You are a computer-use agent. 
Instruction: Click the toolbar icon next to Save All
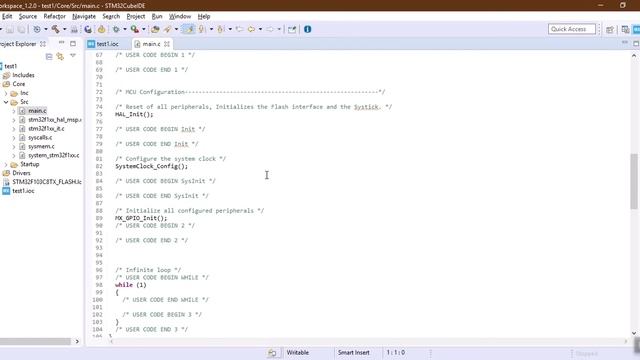[x=37, y=29]
